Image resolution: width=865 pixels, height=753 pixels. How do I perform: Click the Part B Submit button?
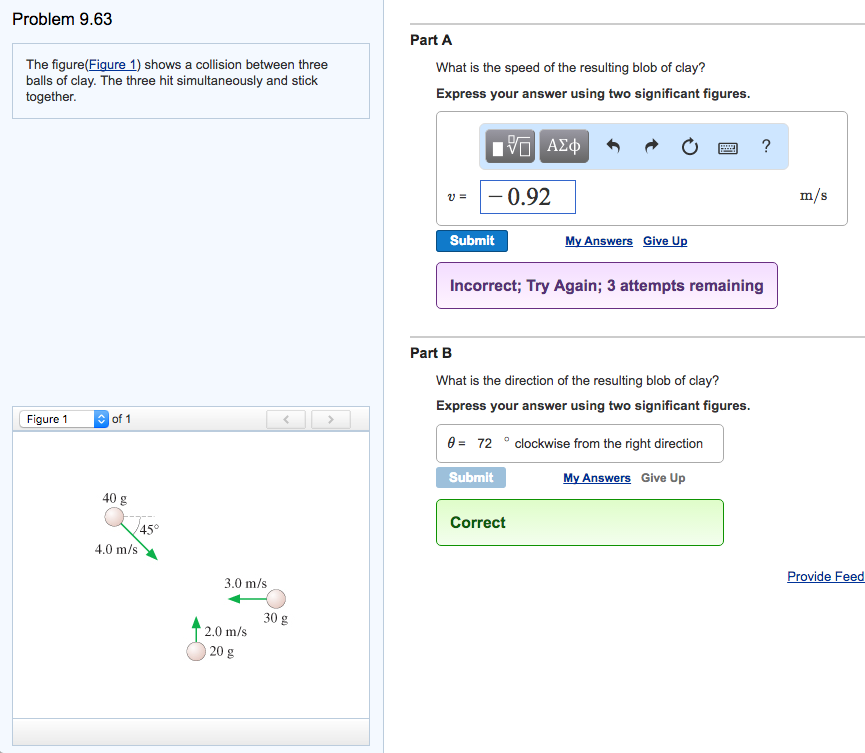[471, 478]
